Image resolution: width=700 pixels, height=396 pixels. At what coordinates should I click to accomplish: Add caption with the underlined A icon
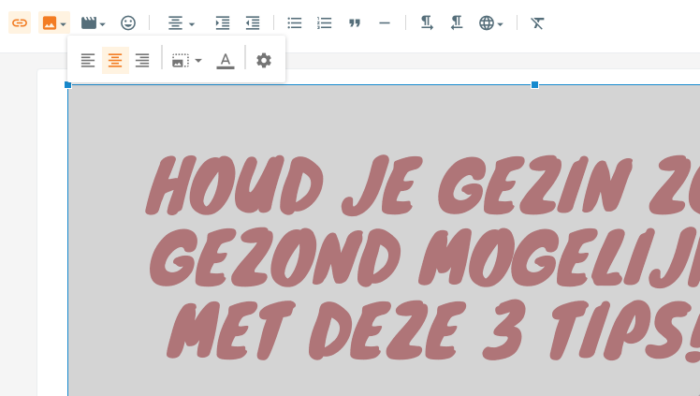[225, 60]
